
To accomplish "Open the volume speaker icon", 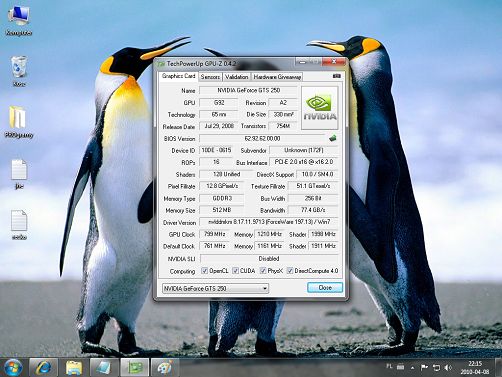I will pos(448,367).
